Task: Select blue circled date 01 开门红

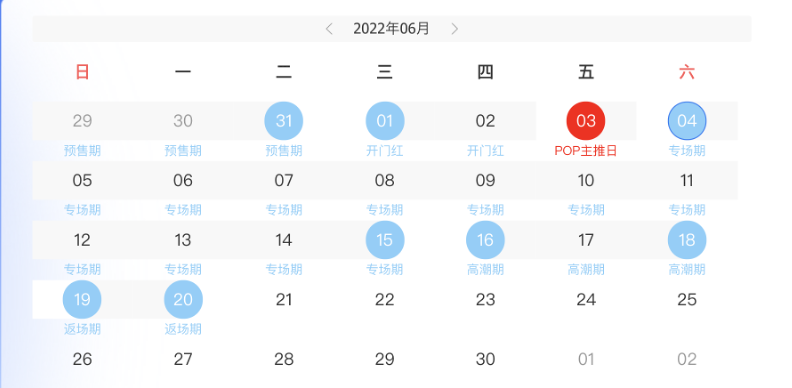Action: click(385, 121)
